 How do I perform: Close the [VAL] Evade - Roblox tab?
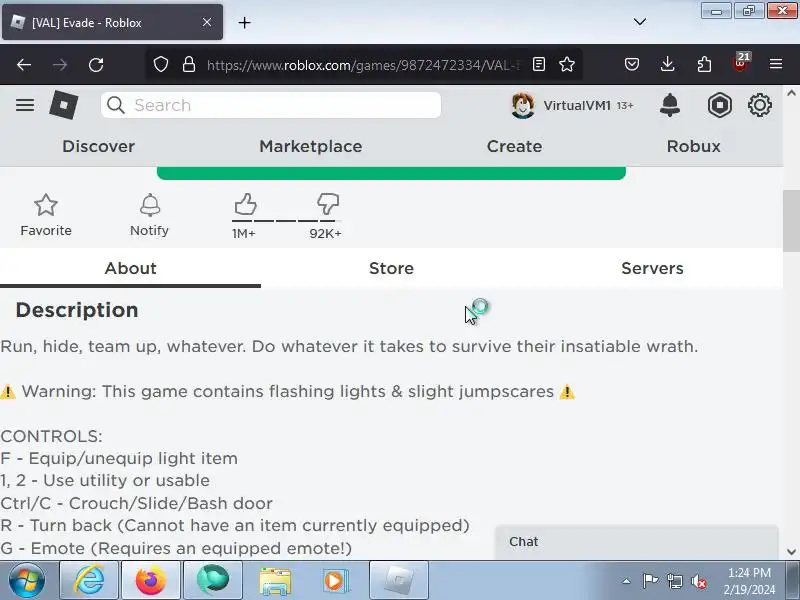tap(207, 22)
